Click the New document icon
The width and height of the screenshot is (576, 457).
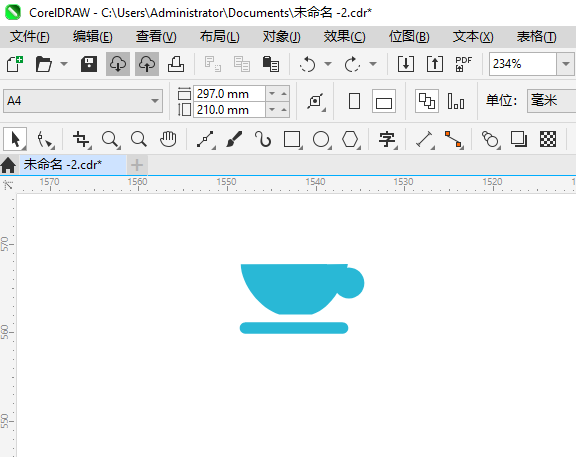15,64
